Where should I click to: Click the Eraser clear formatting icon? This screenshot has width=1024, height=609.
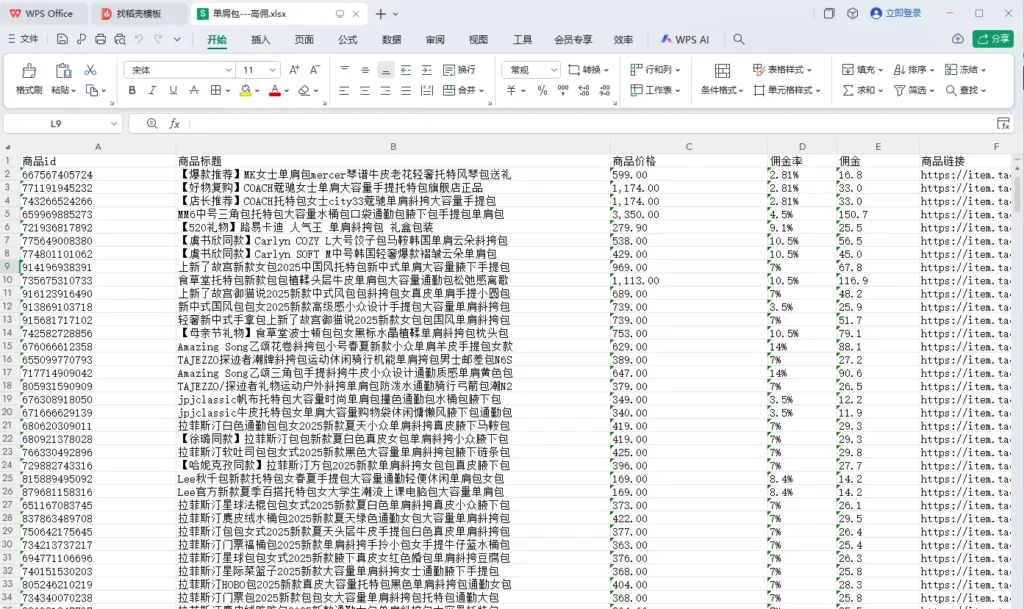tap(304, 91)
